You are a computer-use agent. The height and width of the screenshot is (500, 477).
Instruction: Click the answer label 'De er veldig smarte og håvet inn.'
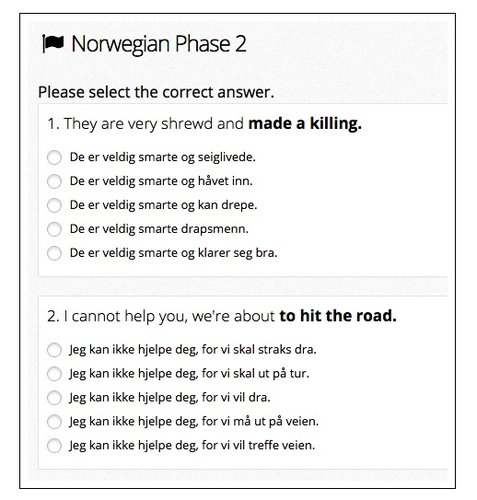(x=161, y=181)
